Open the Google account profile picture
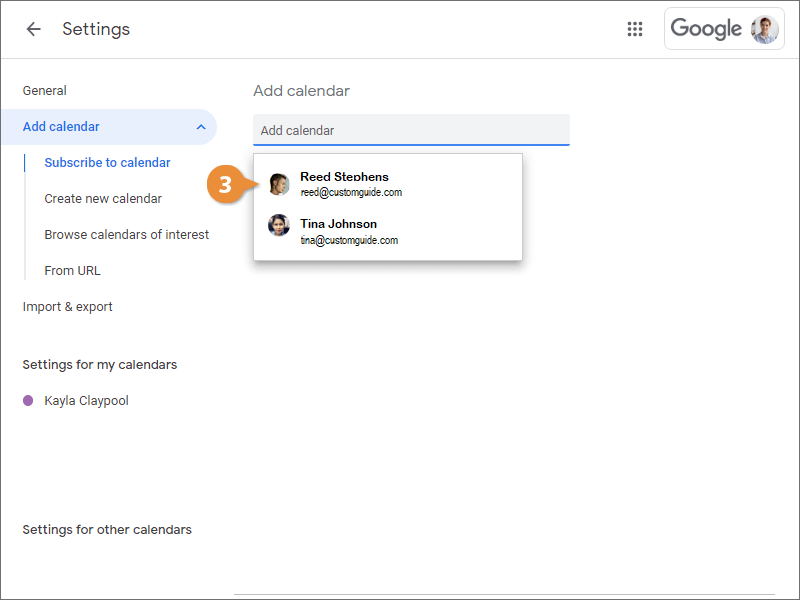This screenshot has width=800, height=600. pyautogui.click(x=764, y=29)
